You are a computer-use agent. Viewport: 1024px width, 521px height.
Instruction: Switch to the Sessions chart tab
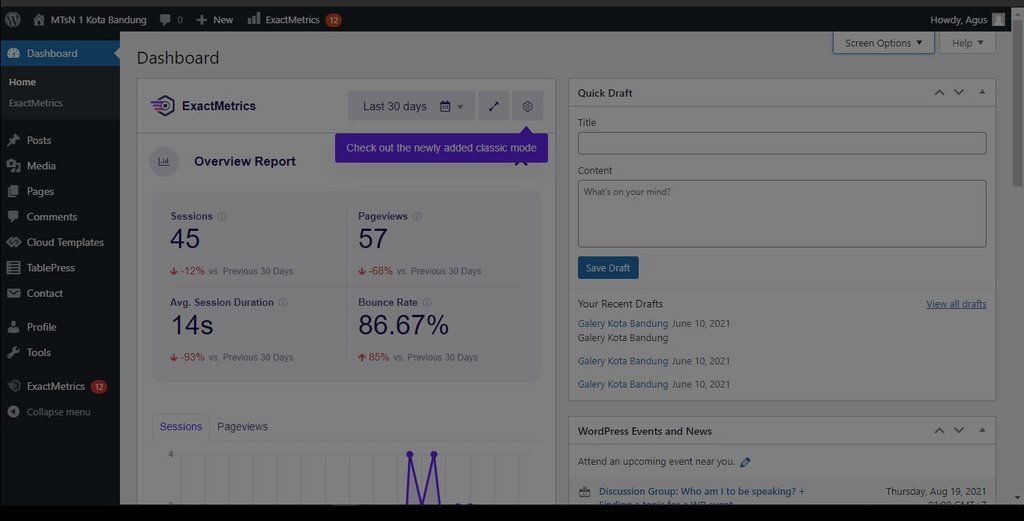[x=181, y=427]
